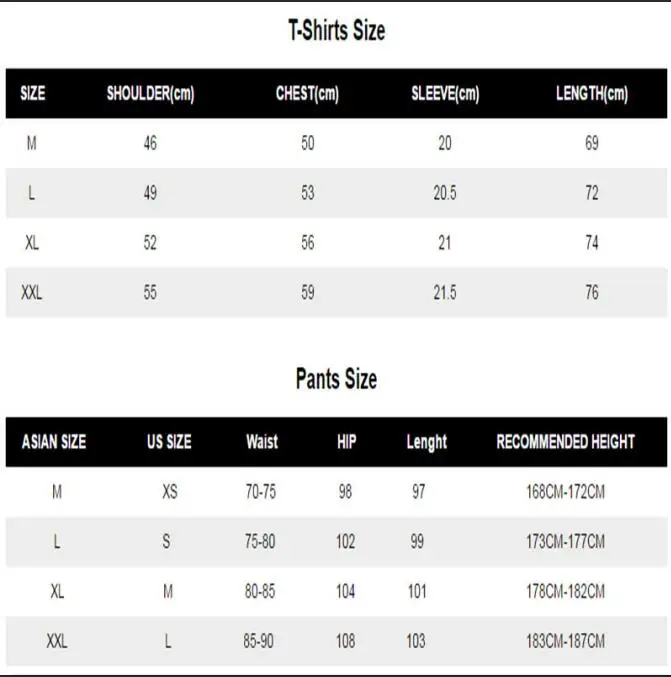Click the 20.5 sleeve measurement

click(445, 193)
